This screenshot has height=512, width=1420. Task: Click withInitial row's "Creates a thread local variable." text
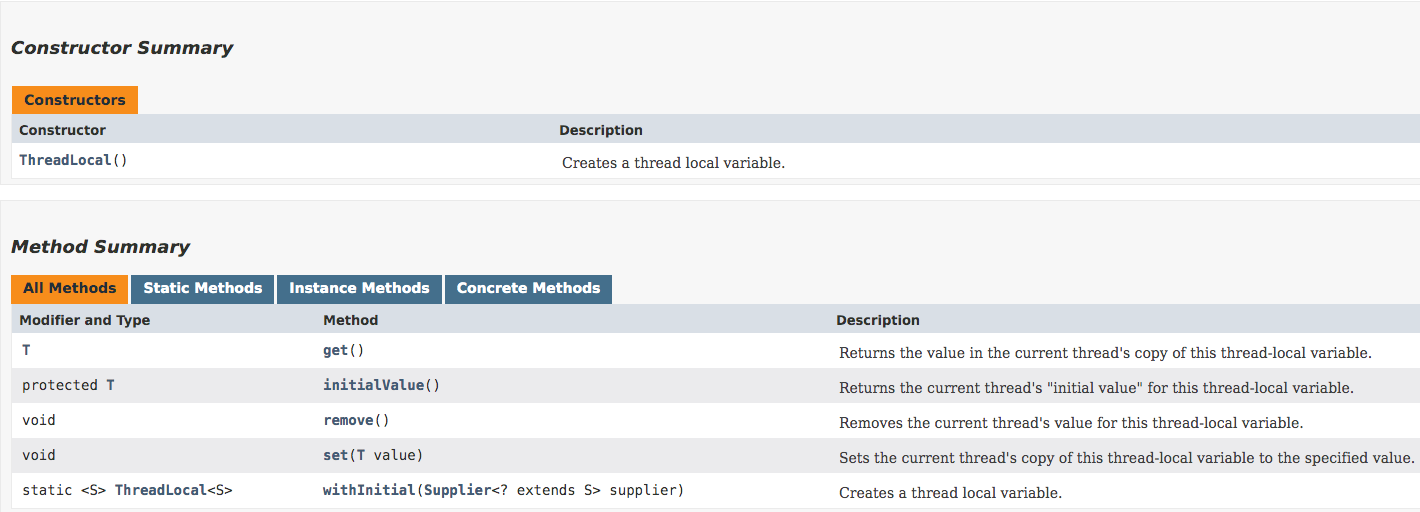950,493
